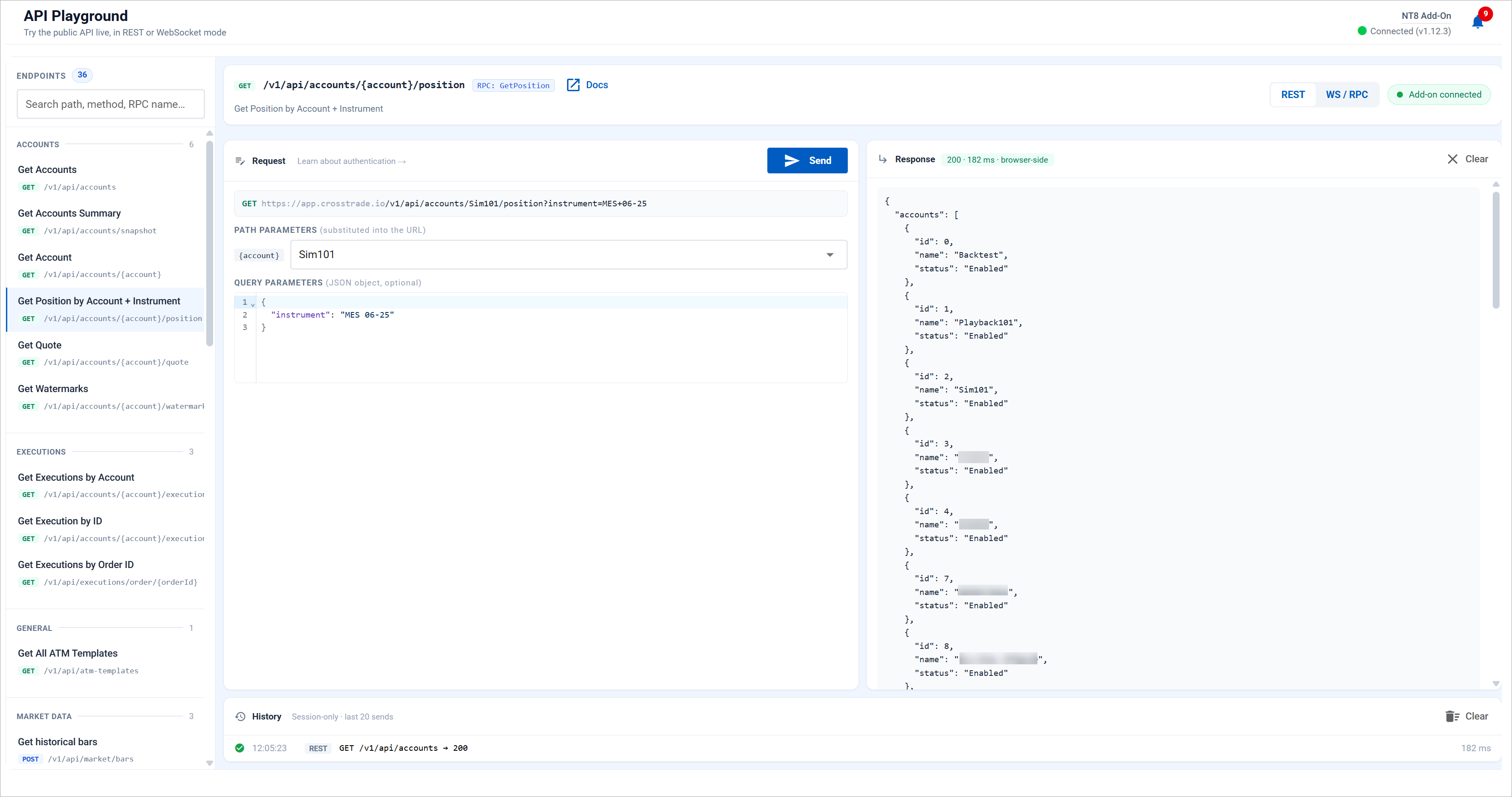Click the EXECUTIONS section header

coord(41,452)
